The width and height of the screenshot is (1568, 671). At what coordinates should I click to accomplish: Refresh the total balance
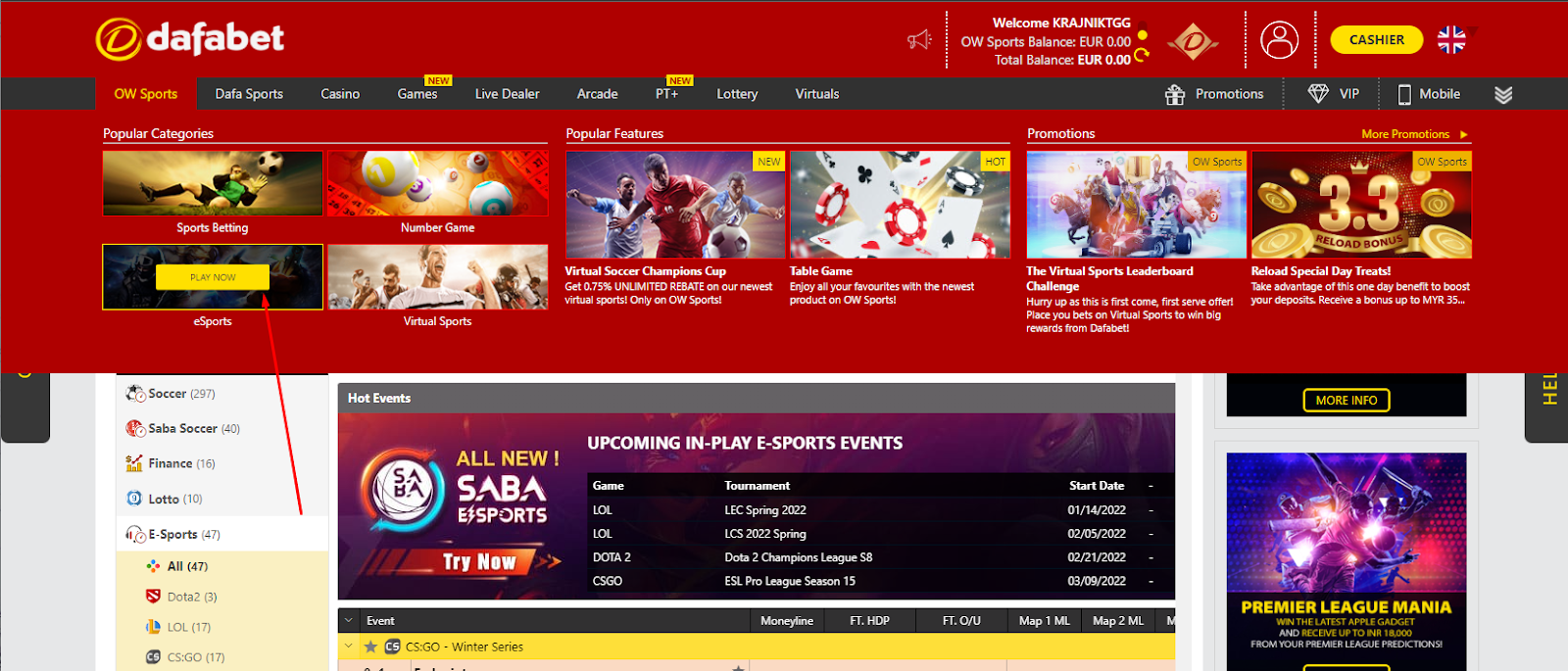(1142, 56)
